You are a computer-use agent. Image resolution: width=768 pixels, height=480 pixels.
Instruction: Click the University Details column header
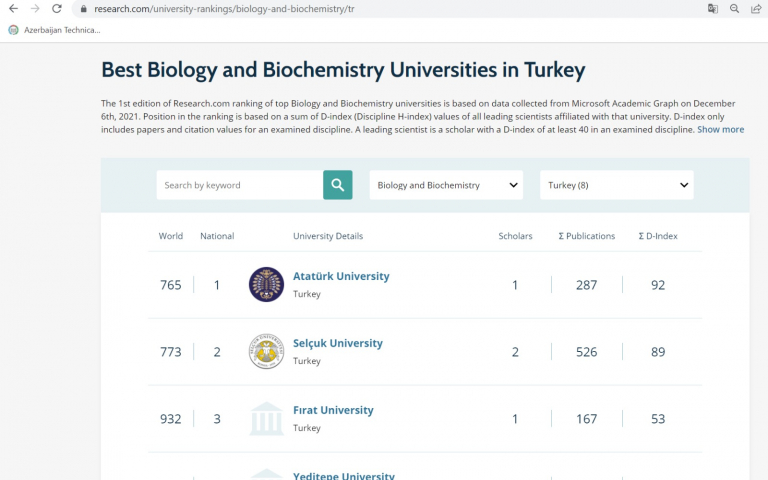click(328, 236)
